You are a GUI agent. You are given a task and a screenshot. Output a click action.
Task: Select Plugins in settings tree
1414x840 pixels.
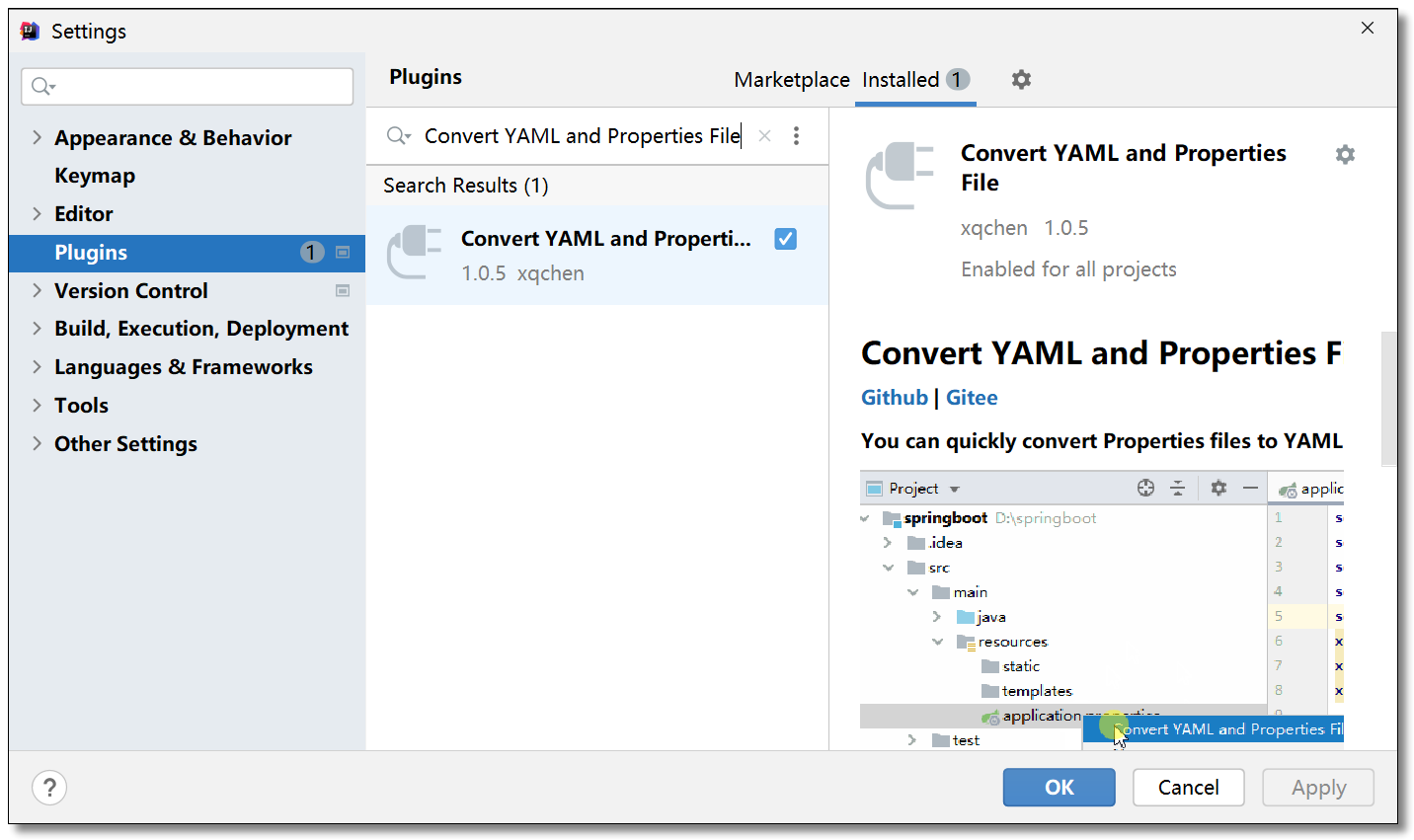tap(187, 253)
